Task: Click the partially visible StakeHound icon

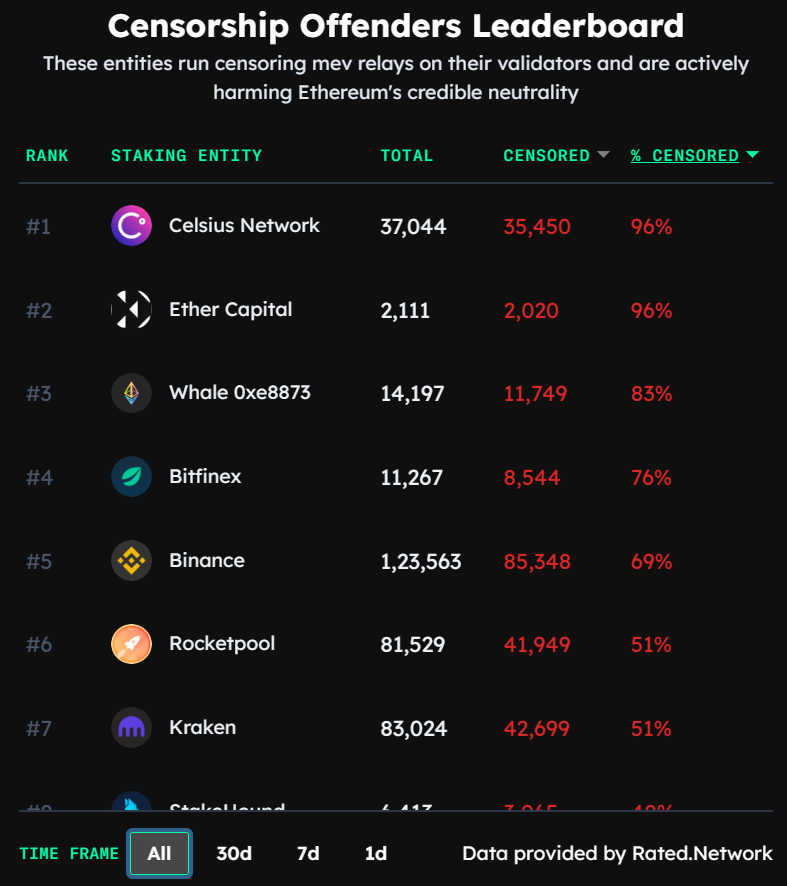Action: click(131, 803)
